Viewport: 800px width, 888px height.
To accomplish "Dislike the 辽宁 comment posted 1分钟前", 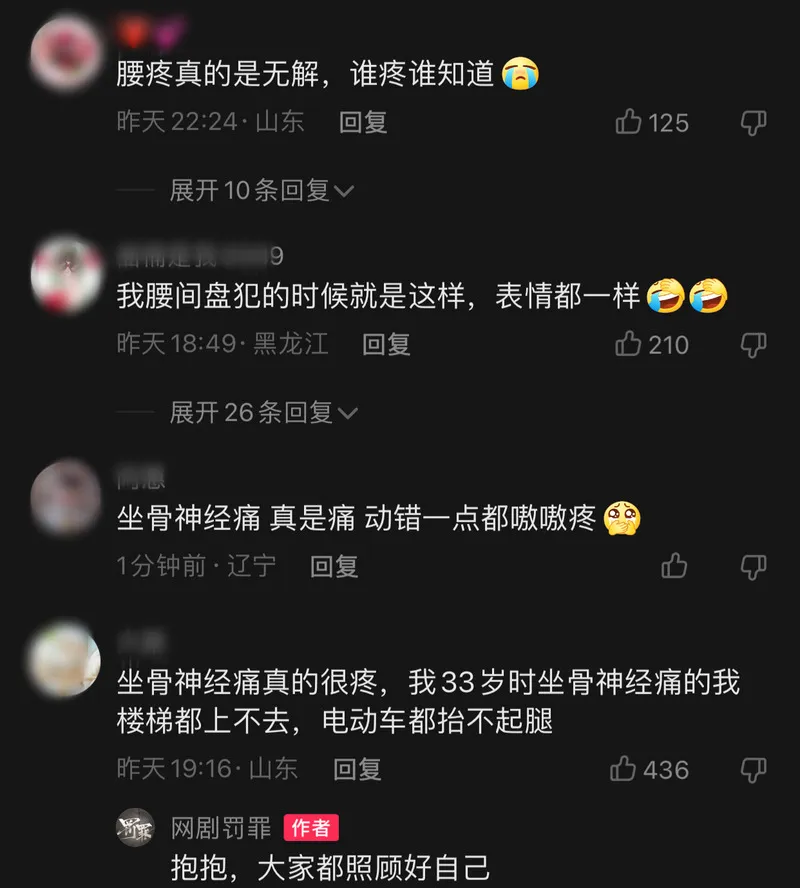I will (754, 566).
